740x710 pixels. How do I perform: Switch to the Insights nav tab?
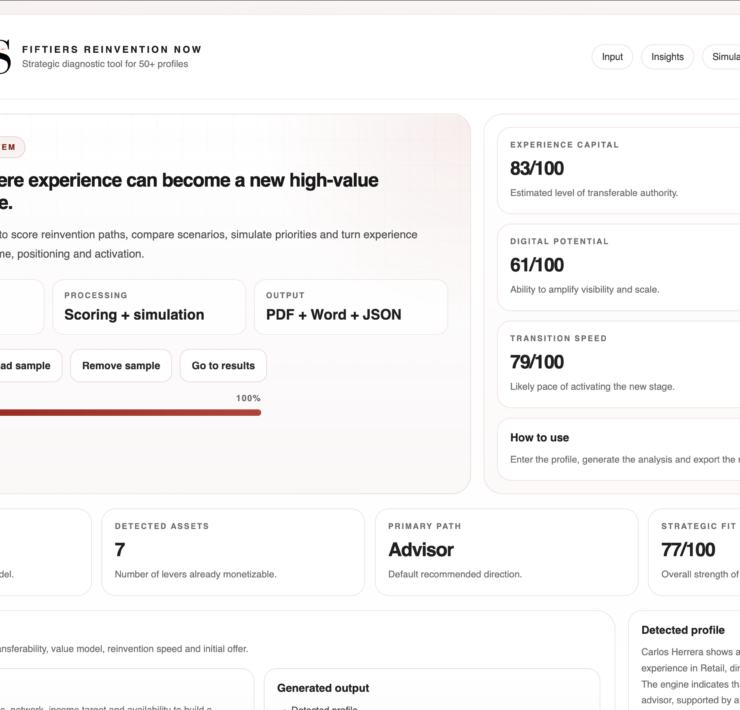[x=667, y=57]
